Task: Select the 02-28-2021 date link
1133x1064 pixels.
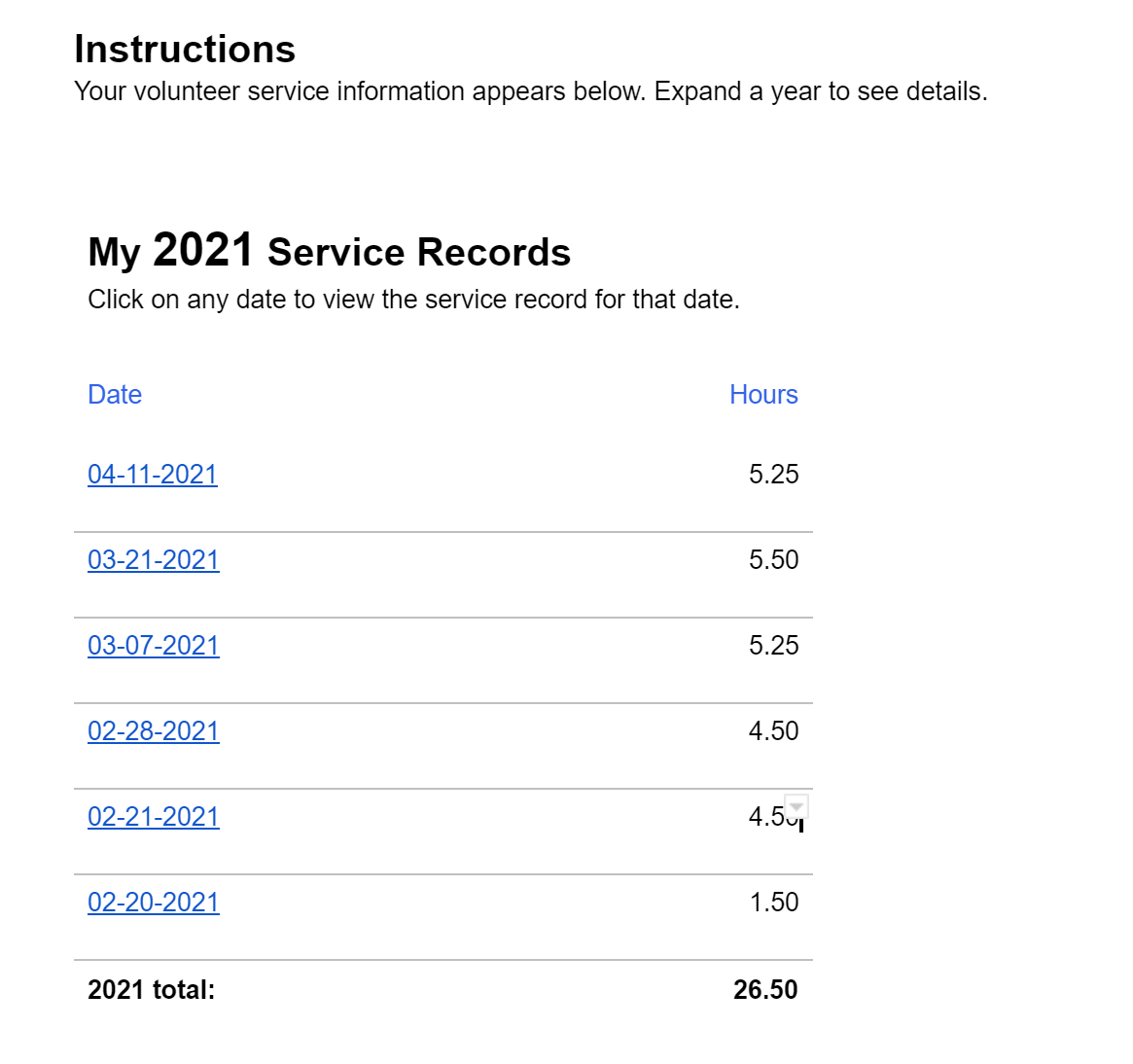Action: [154, 731]
